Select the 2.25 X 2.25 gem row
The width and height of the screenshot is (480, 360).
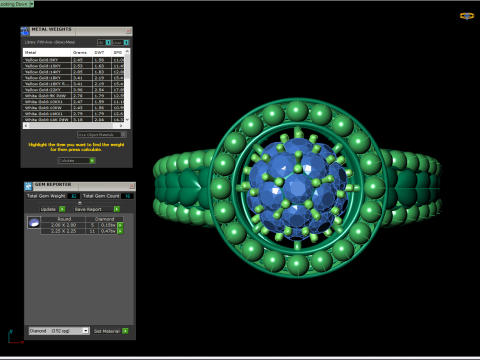pyautogui.click(x=79, y=231)
